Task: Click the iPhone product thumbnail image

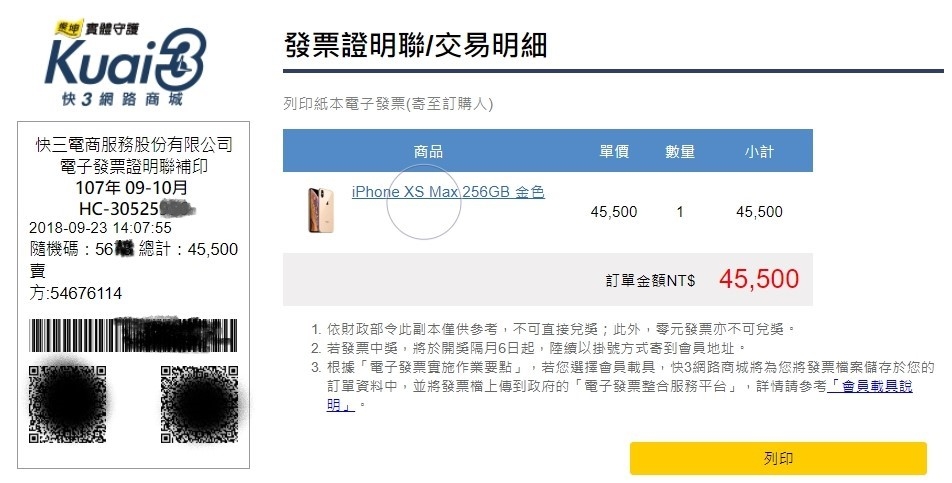Action: point(321,210)
